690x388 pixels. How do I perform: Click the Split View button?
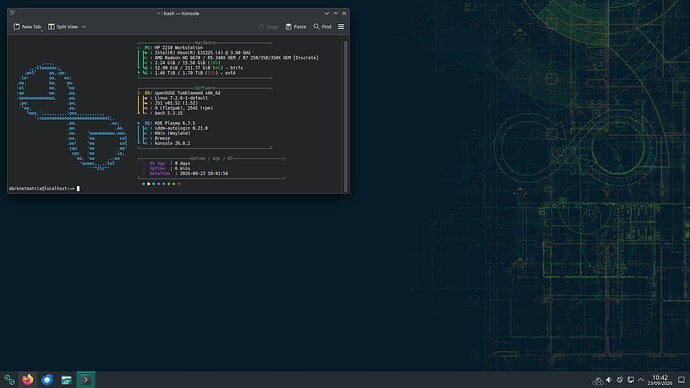click(63, 27)
